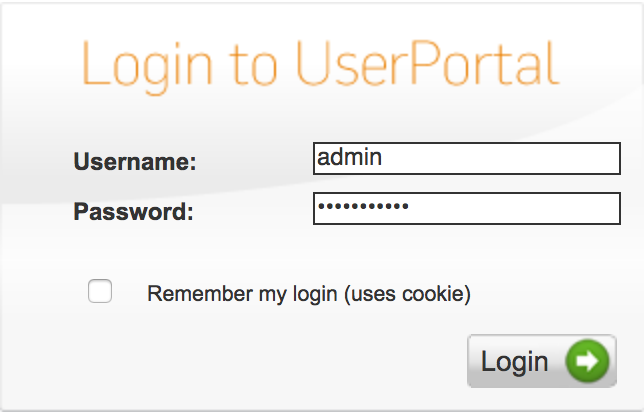Click the "Username:" label
The image size is (644, 416).
[135, 161]
